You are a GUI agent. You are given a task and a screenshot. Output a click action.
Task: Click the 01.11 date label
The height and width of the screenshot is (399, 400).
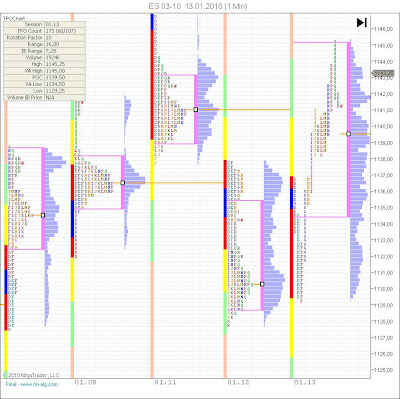click(165, 382)
